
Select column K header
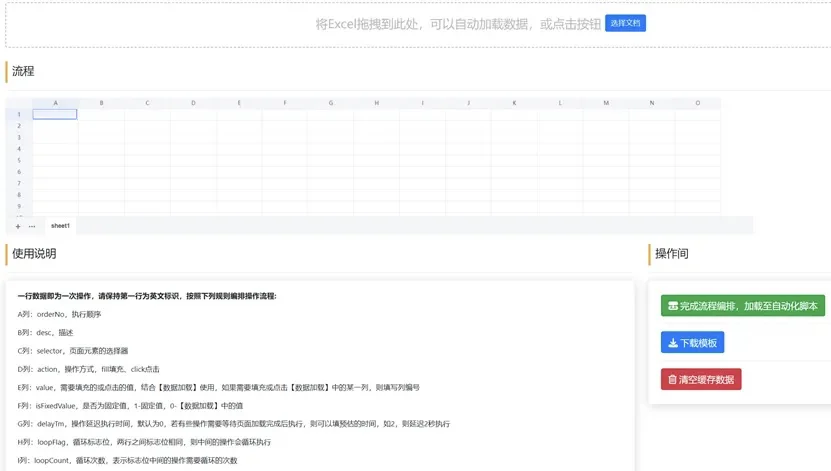click(514, 103)
